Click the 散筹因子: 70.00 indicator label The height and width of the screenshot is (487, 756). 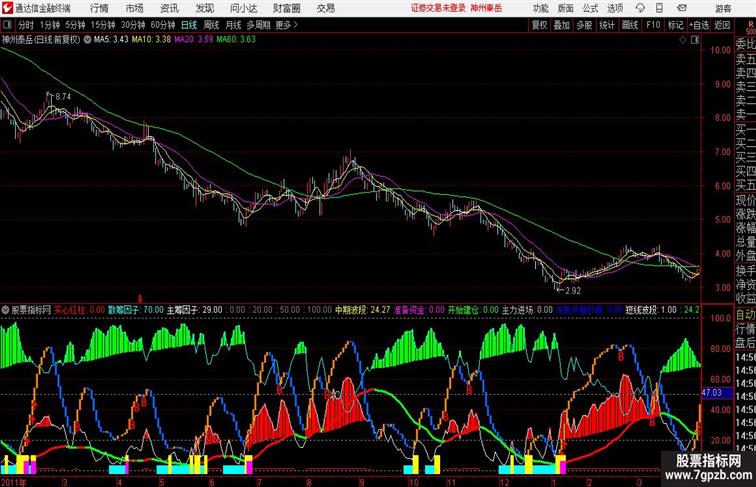(136, 310)
